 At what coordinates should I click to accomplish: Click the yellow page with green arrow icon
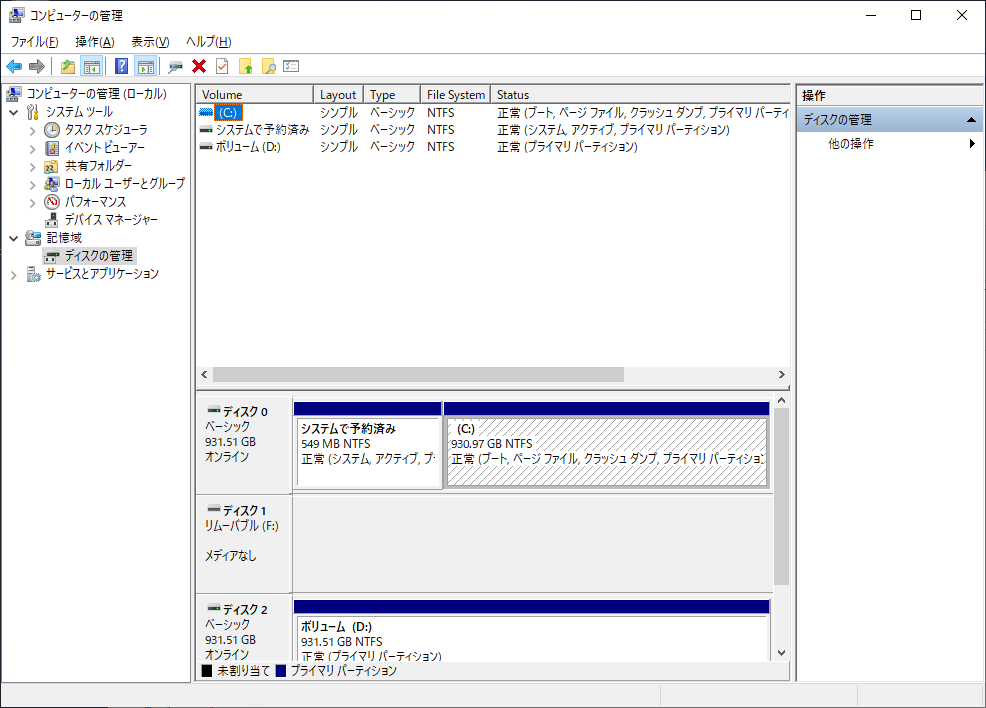[245, 66]
